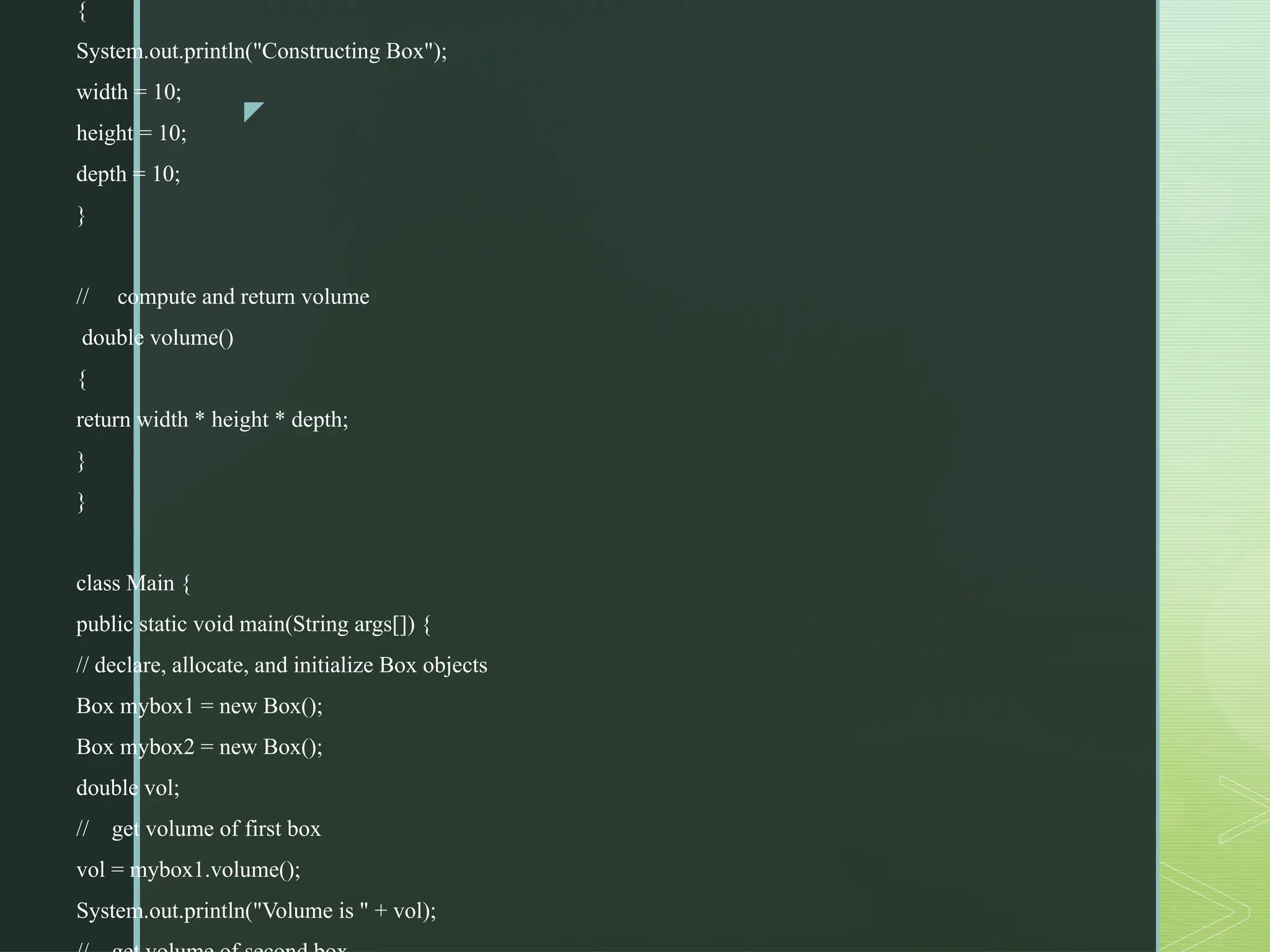Select the 'height = 10;' line

[131, 133]
